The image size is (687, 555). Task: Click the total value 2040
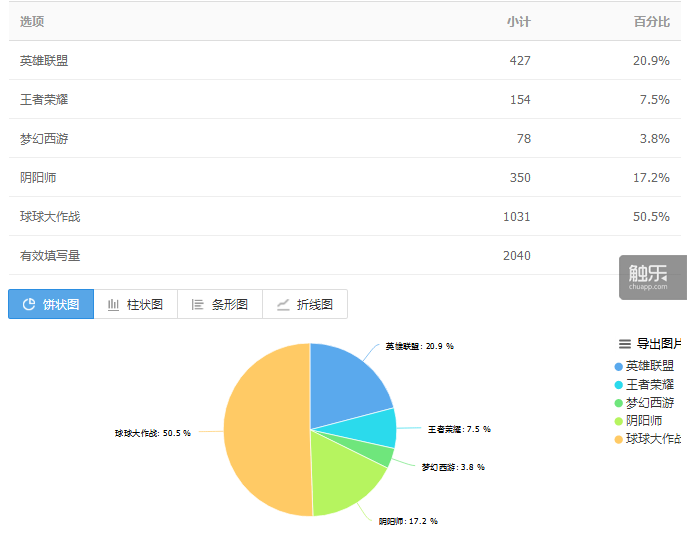click(x=517, y=255)
